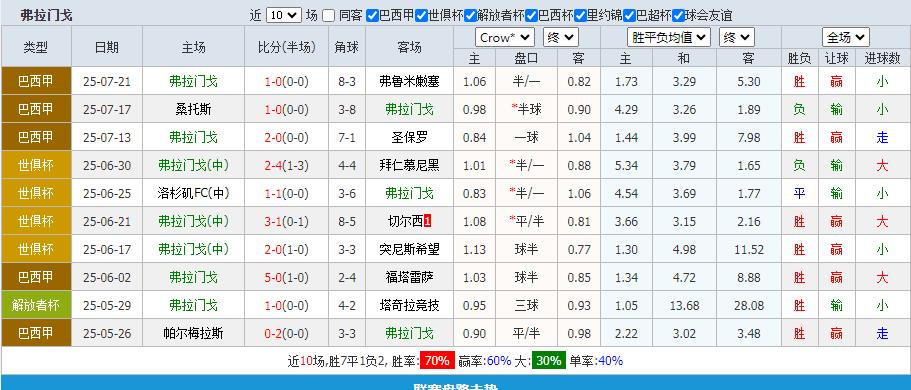Screen dimensions: 911x390
Task: Click the 解放者杯 green league label
Action: (x=36, y=305)
